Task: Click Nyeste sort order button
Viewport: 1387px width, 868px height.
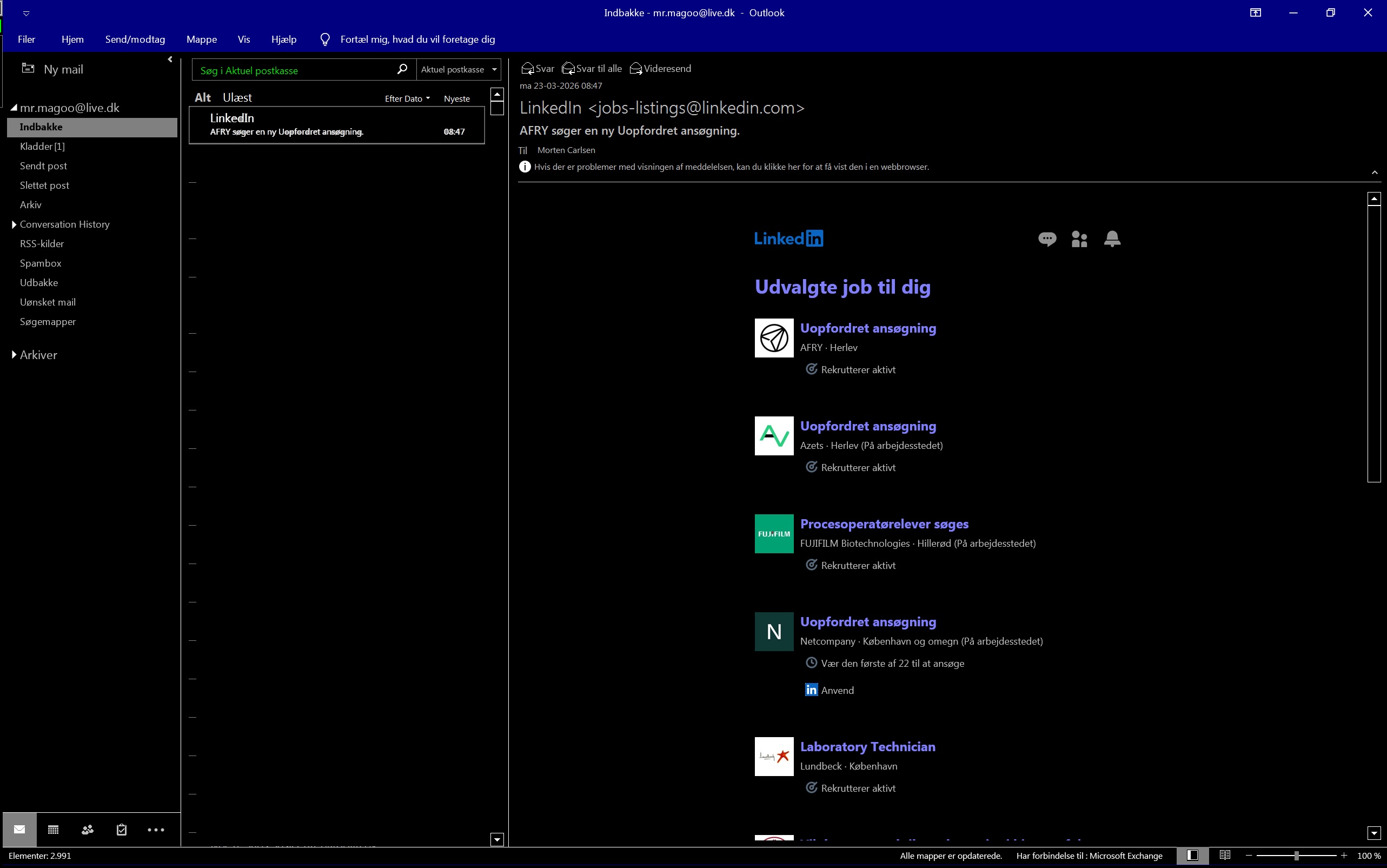Action: pyautogui.click(x=456, y=99)
